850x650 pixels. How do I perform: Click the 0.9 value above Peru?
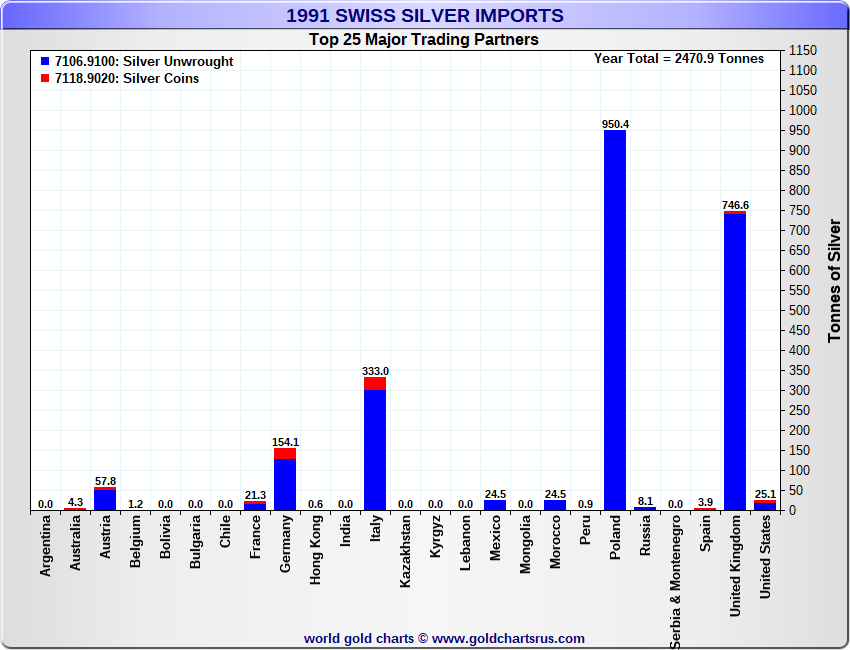point(585,504)
